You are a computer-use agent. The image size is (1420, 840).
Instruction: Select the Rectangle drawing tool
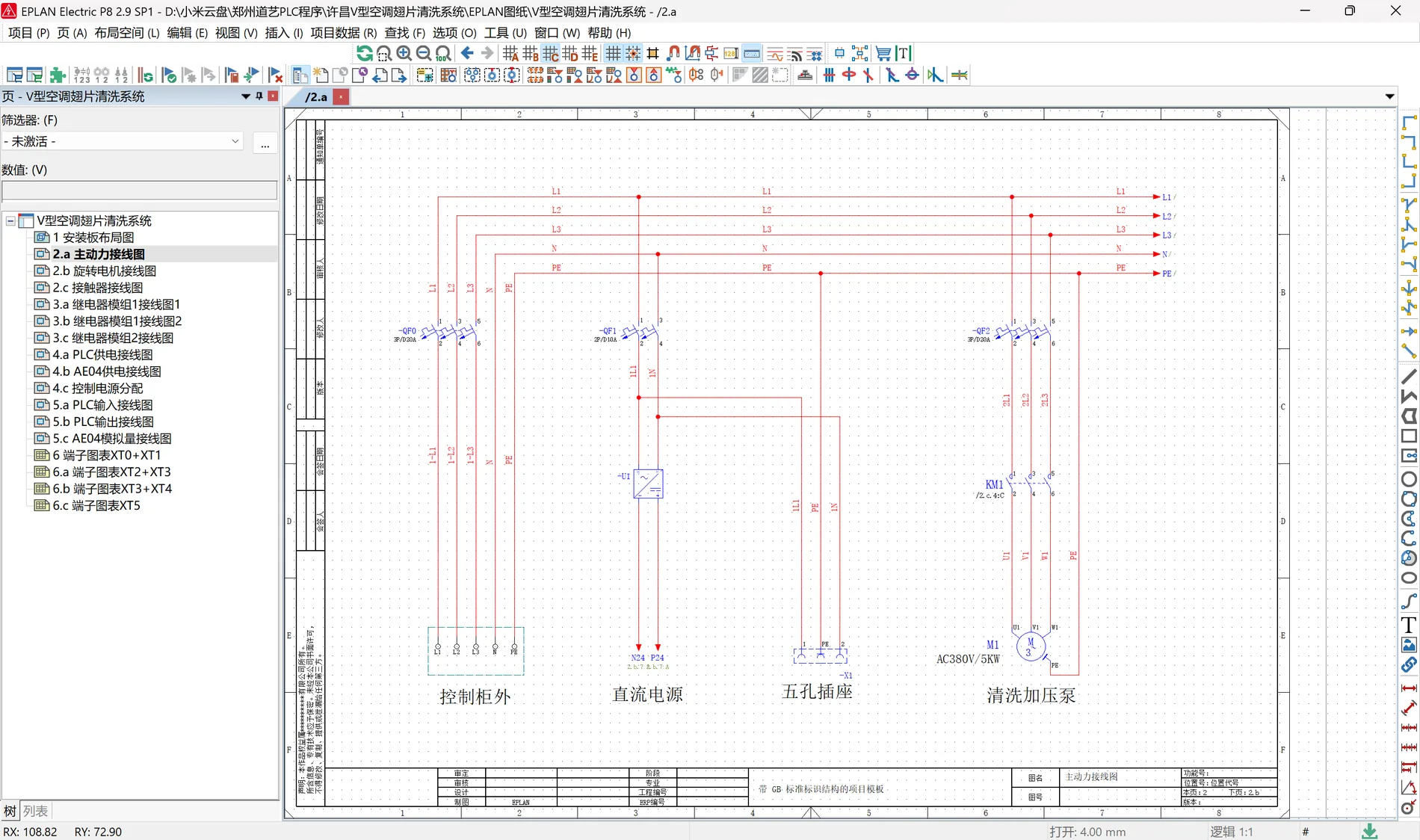(x=1409, y=436)
